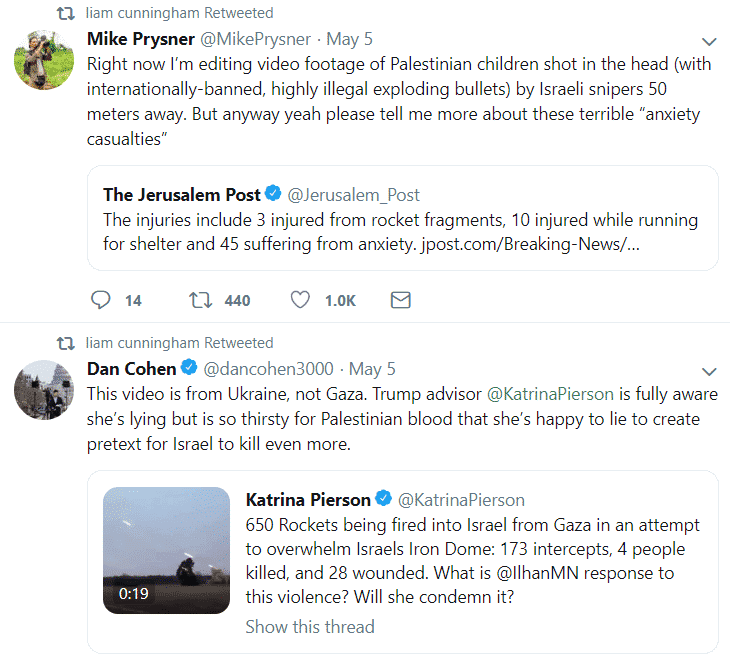Click the Show this thread link

pyautogui.click(x=310, y=627)
